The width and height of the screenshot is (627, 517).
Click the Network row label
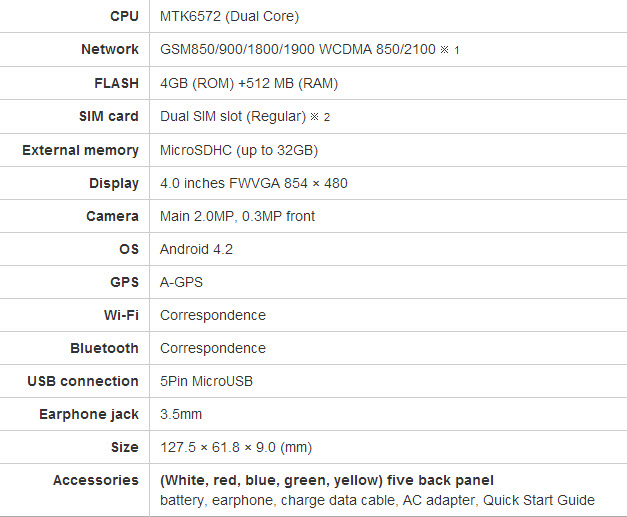pos(110,49)
